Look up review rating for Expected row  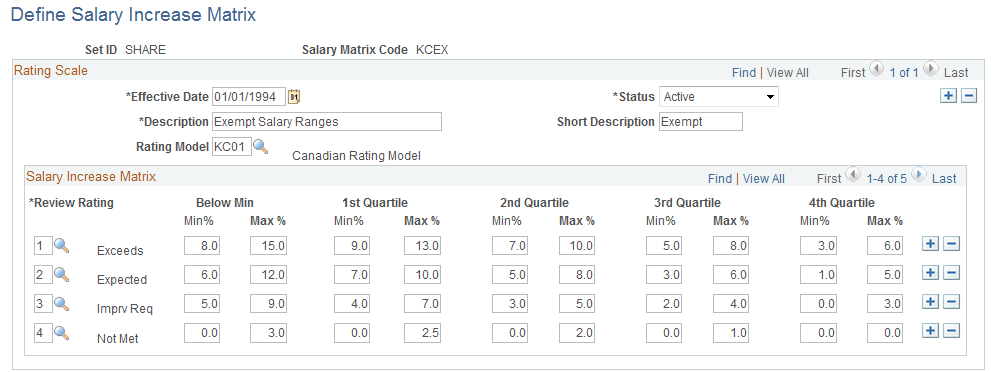click(61, 274)
